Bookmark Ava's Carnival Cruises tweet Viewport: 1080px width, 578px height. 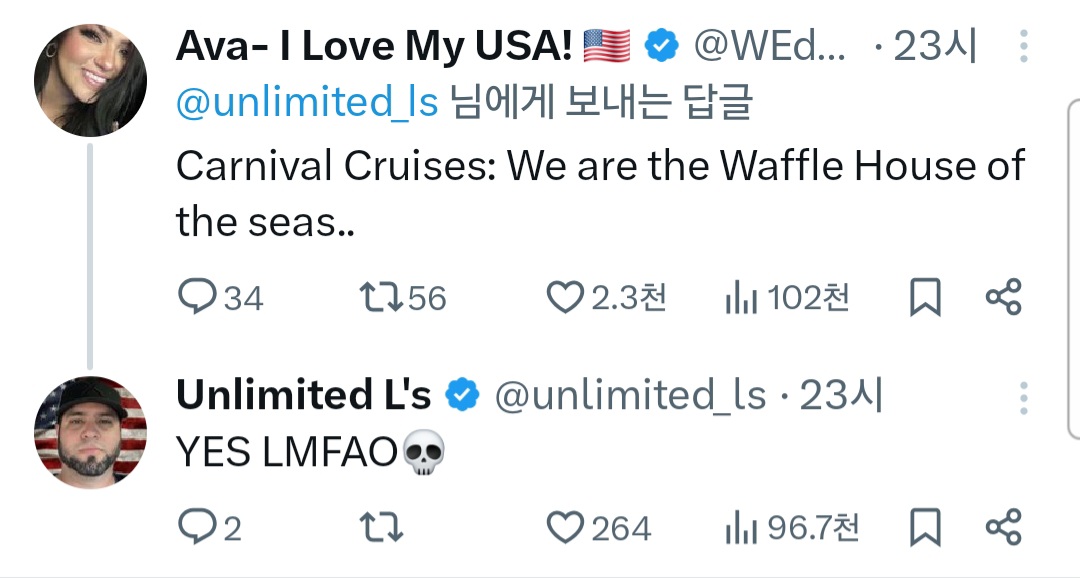[925, 298]
